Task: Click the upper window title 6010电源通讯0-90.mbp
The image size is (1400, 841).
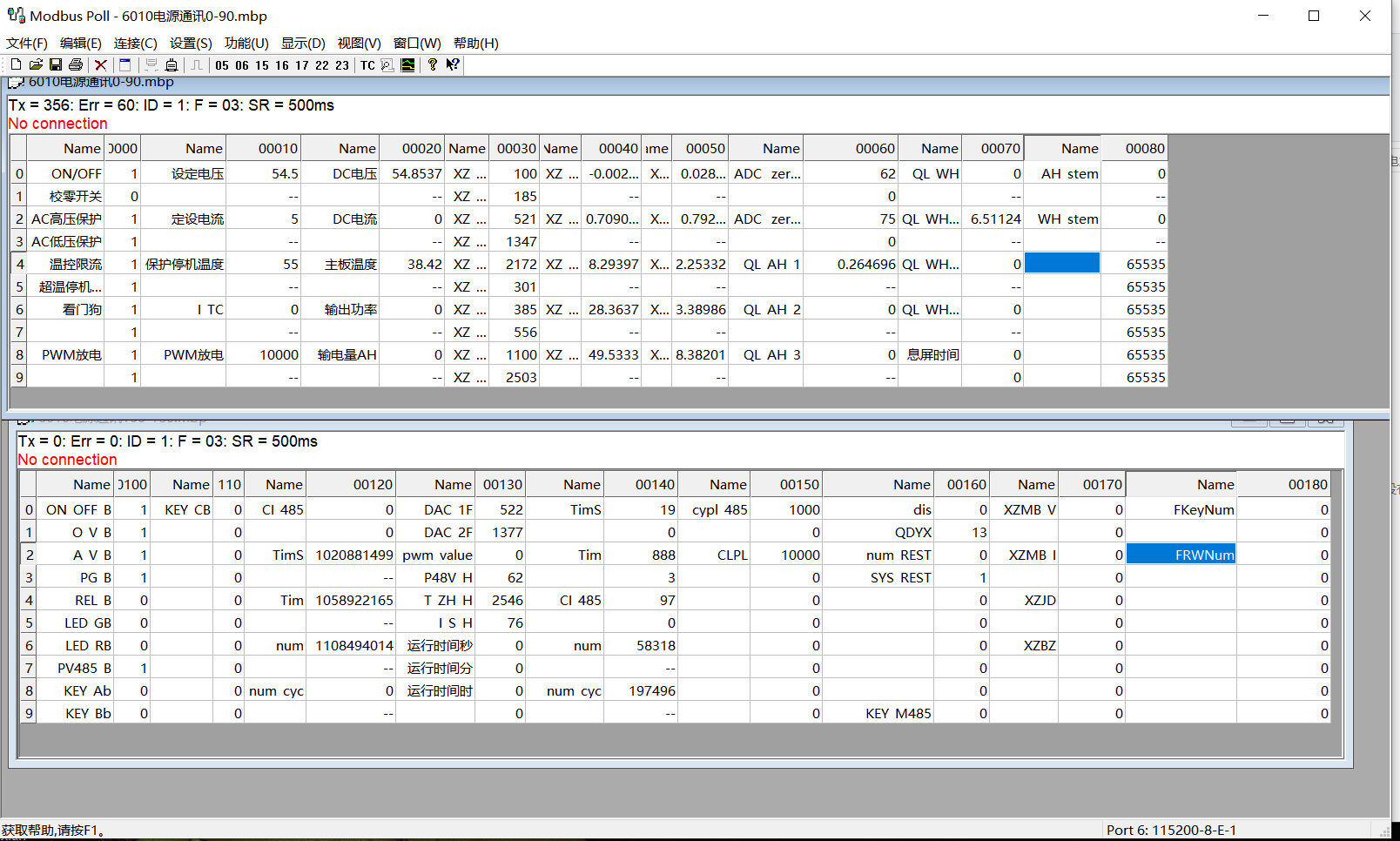Action: pyautogui.click(x=101, y=82)
